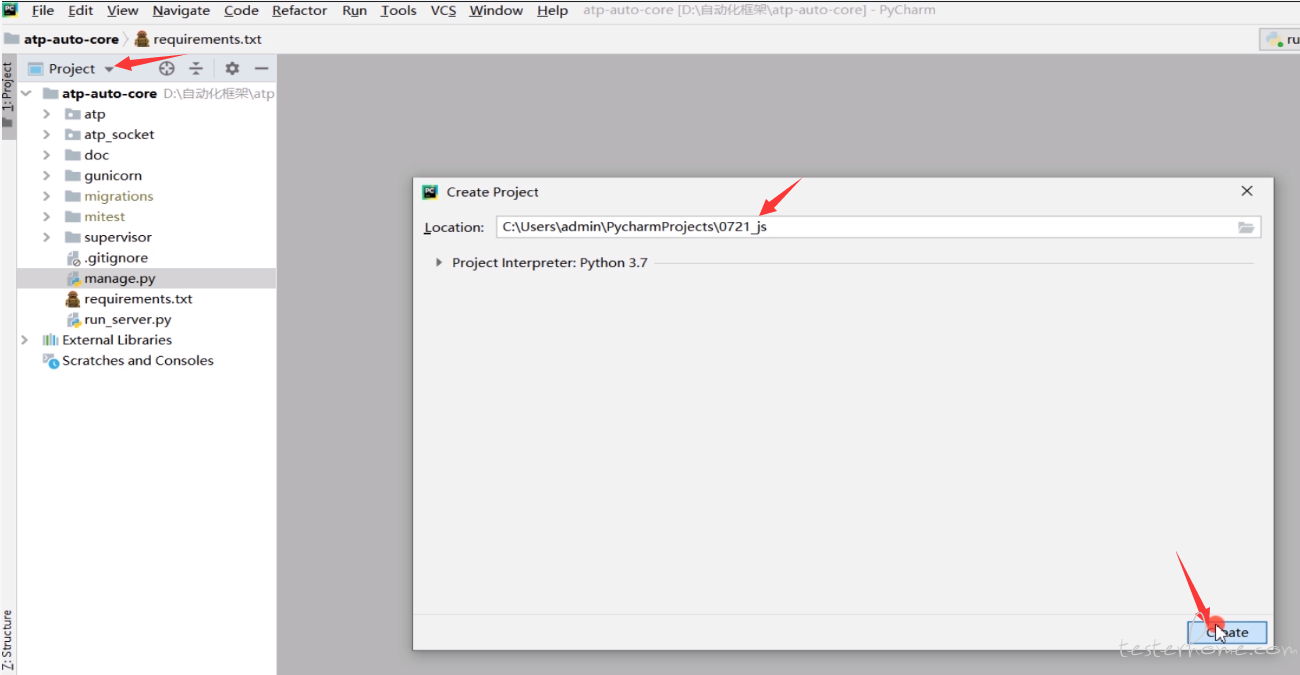Expand the gunicorn folder
This screenshot has height=675, width=1300.
coord(46,176)
